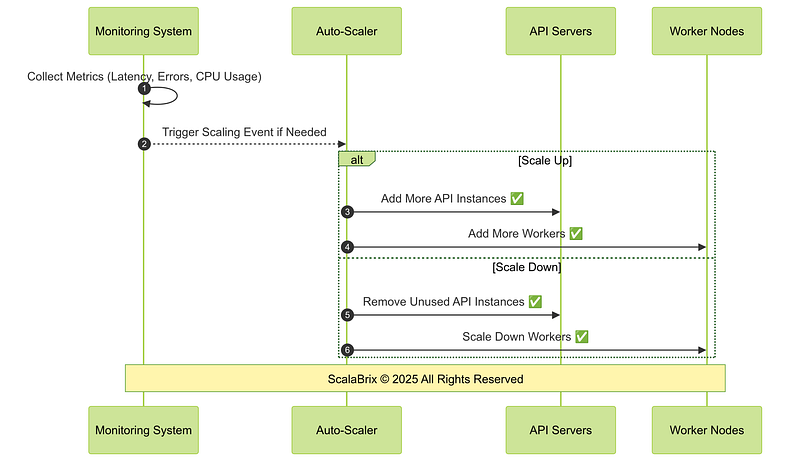Click the top API Servers participant box
This screenshot has width=800, height=463.
561,31
